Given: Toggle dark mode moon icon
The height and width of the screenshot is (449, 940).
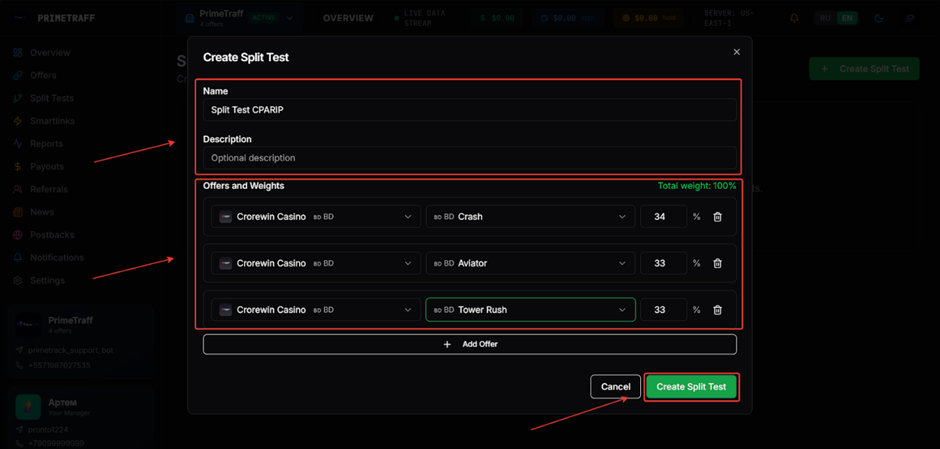Looking at the screenshot, I should [879, 18].
